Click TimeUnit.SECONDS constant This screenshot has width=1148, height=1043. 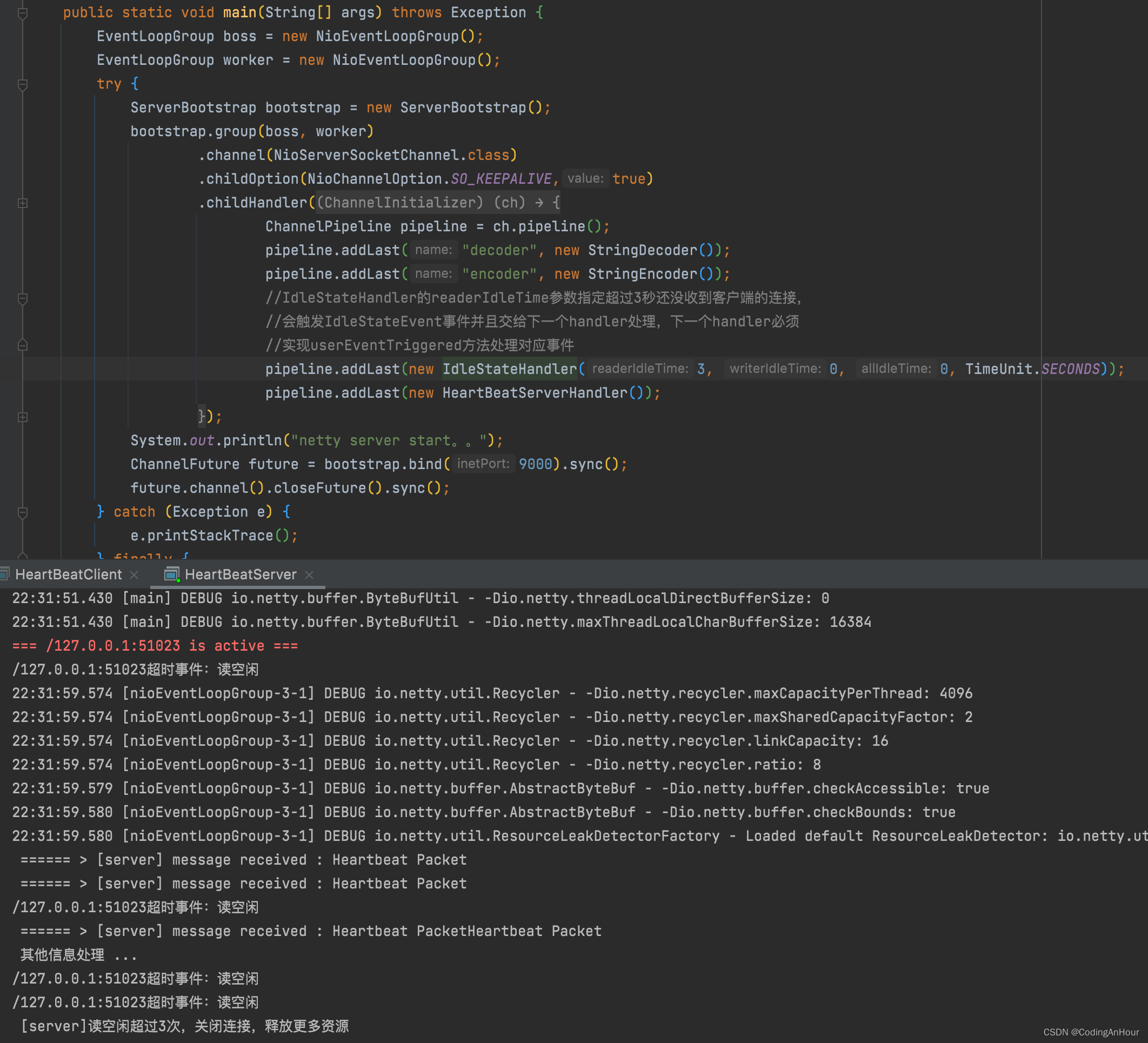tap(1032, 369)
